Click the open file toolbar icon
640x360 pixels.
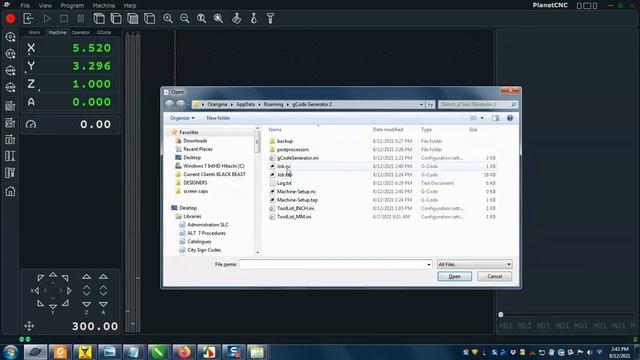pyautogui.click(x=28, y=18)
